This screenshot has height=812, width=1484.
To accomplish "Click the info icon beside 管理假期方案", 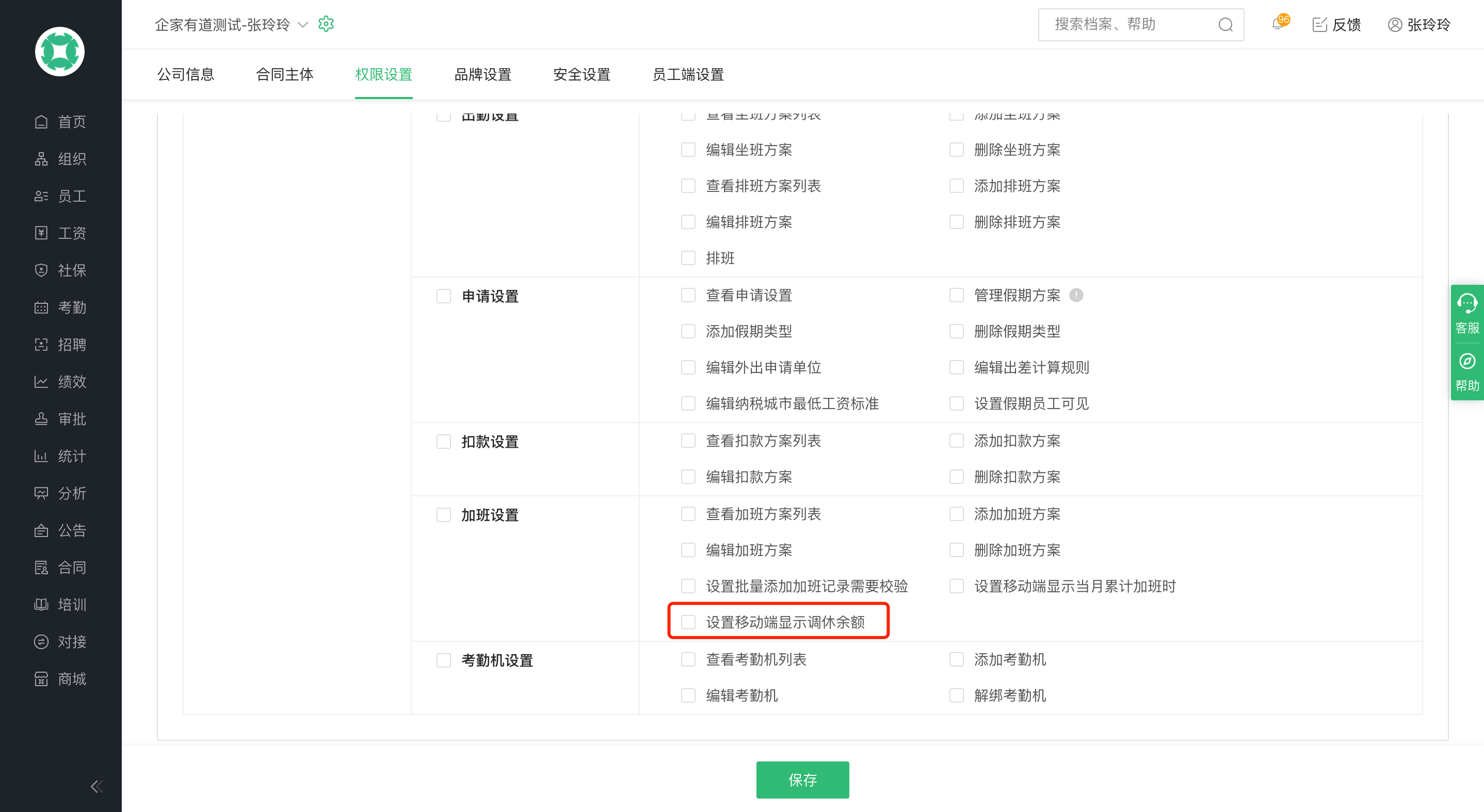I will coord(1076,296).
